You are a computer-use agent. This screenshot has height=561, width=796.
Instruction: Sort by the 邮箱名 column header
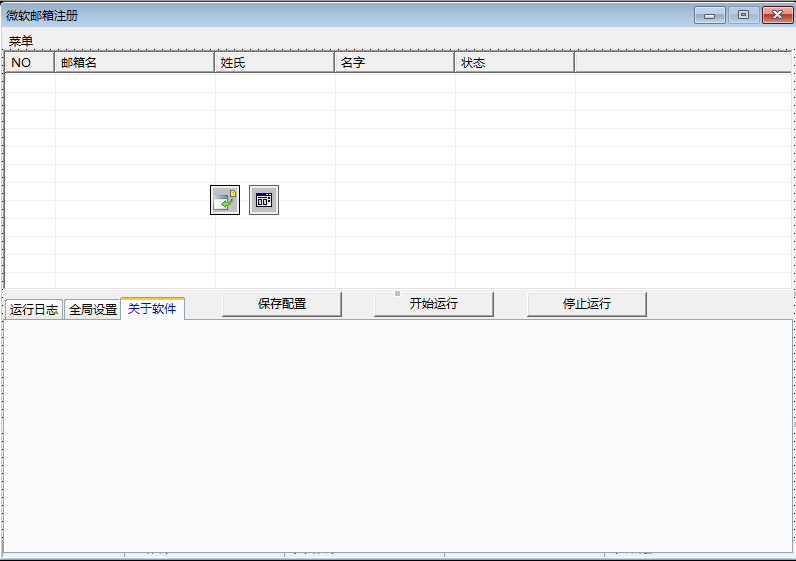pos(135,63)
